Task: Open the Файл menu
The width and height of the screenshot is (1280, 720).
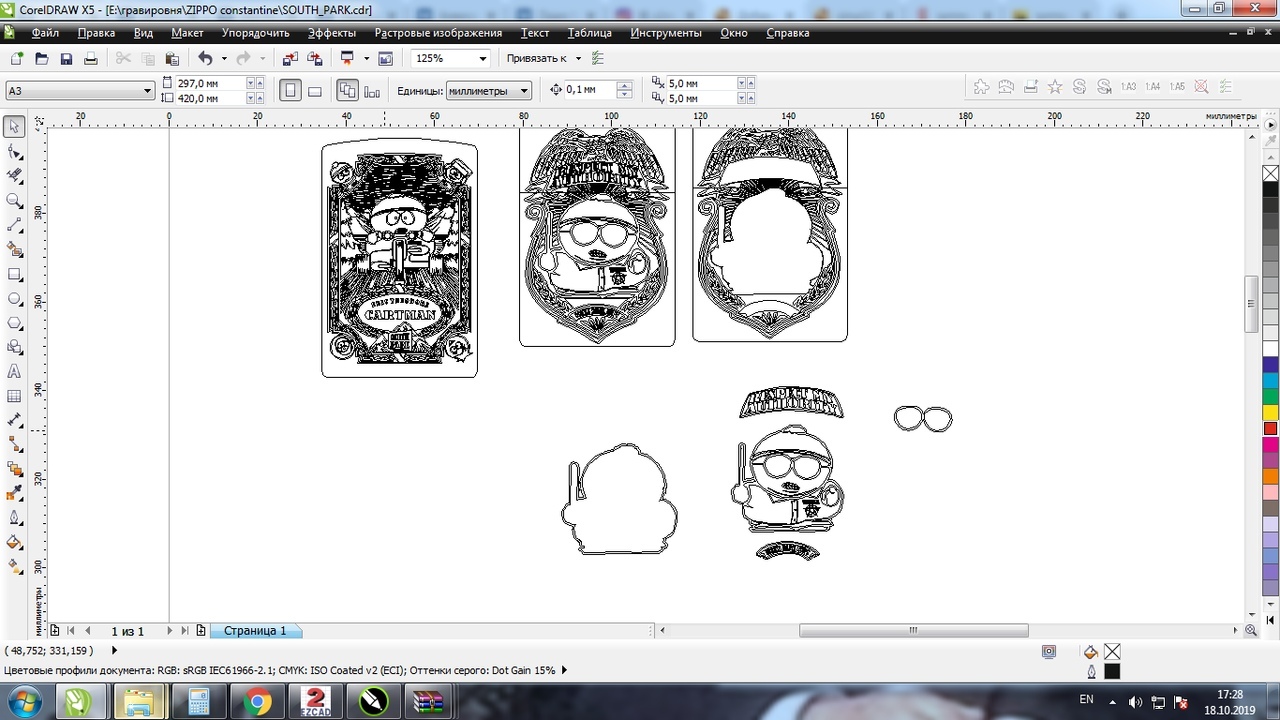Action: pyautogui.click(x=45, y=33)
